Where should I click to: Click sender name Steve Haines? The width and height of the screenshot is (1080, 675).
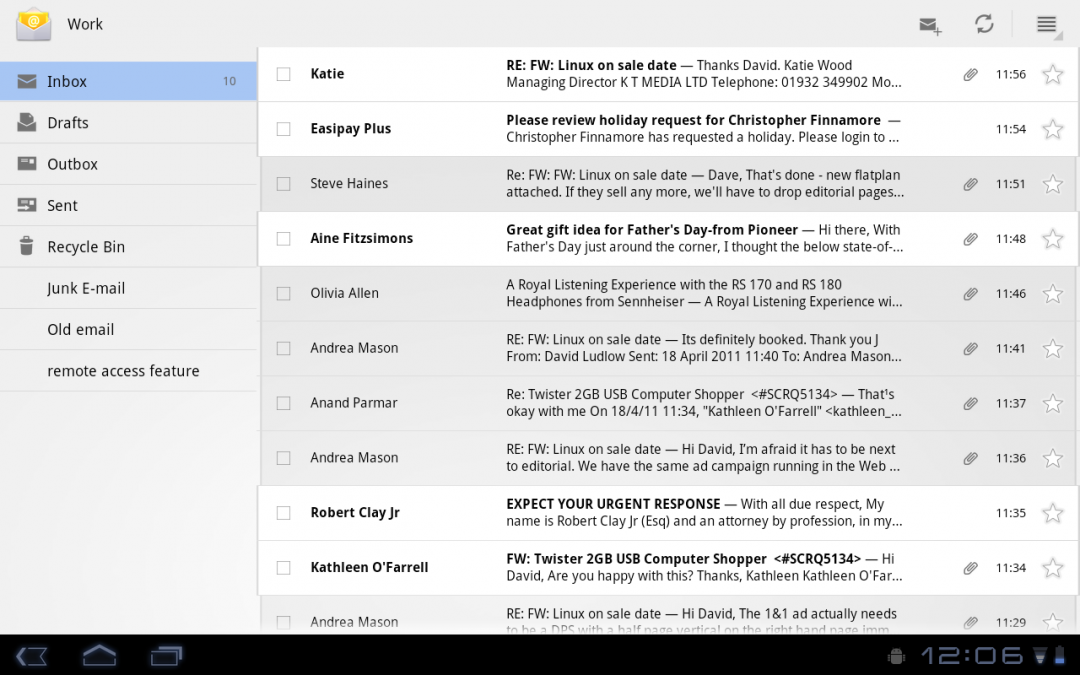(349, 183)
